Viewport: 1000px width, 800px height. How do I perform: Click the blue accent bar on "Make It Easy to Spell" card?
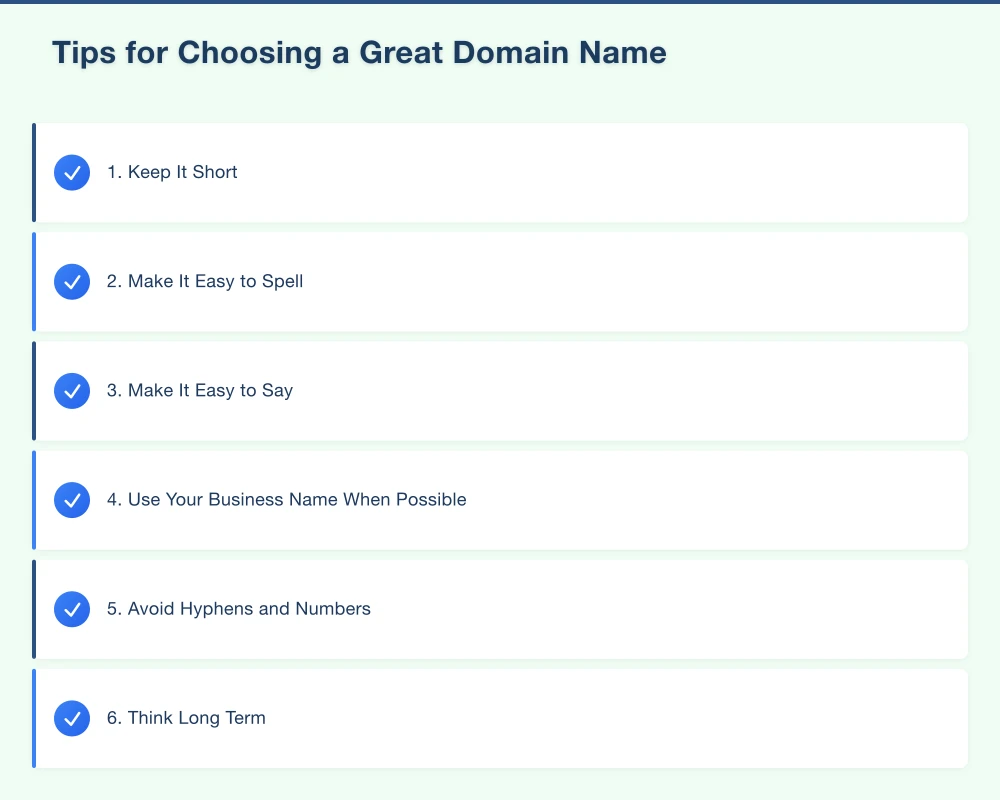(35, 281)
